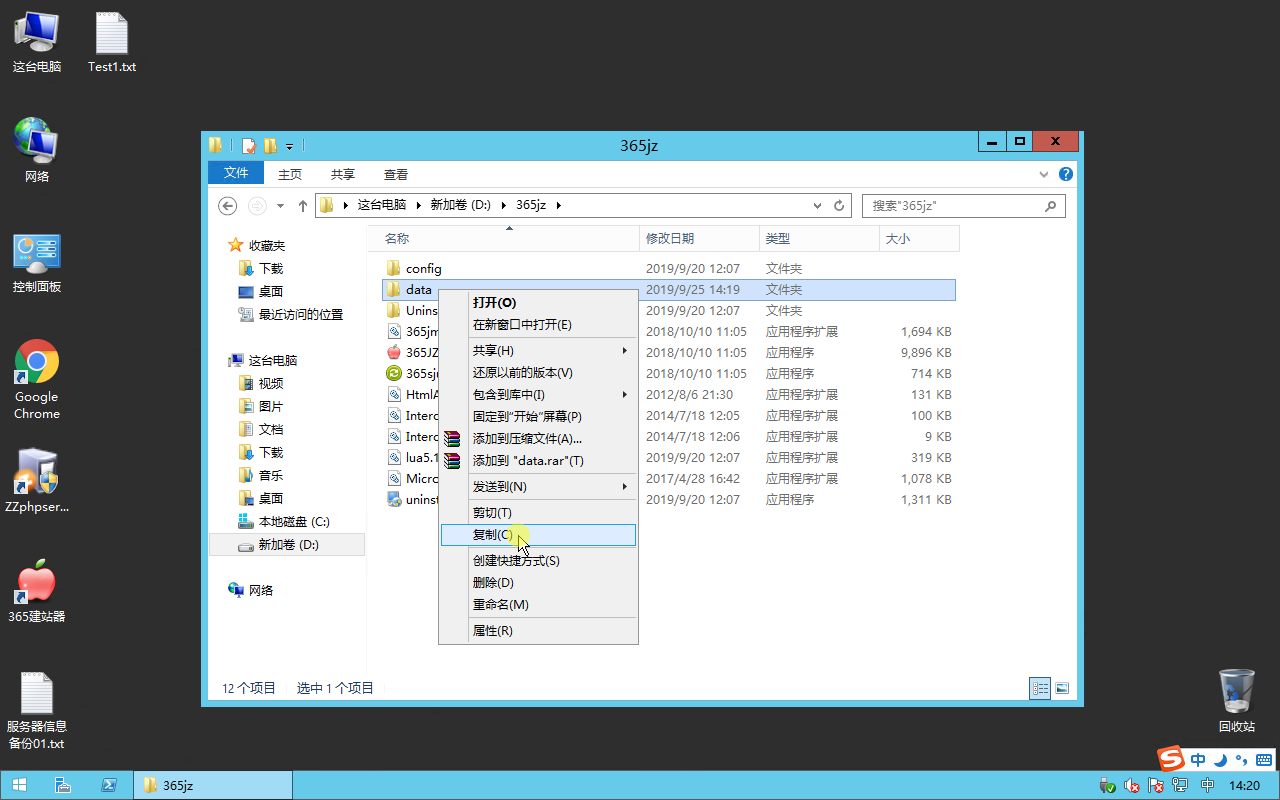The height and width of the screenshot is (800, 1280).
Task: Launch Google Chrome desktop shortcut
Action: click(36, 380)
